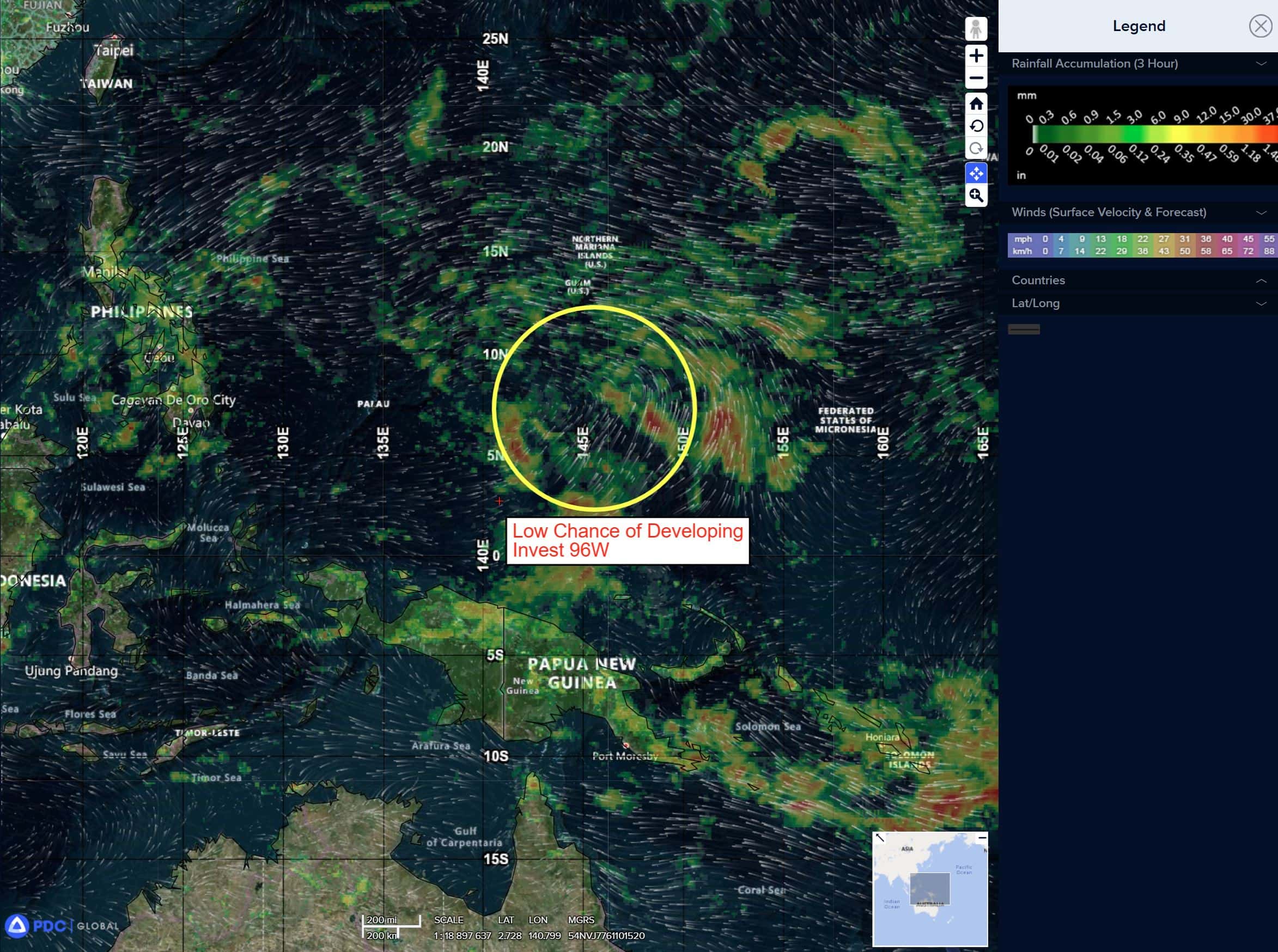This screenshot has width=1278, height=952.
Task: Collapse the Winds legend section
Action: [x=1261, y=212]
